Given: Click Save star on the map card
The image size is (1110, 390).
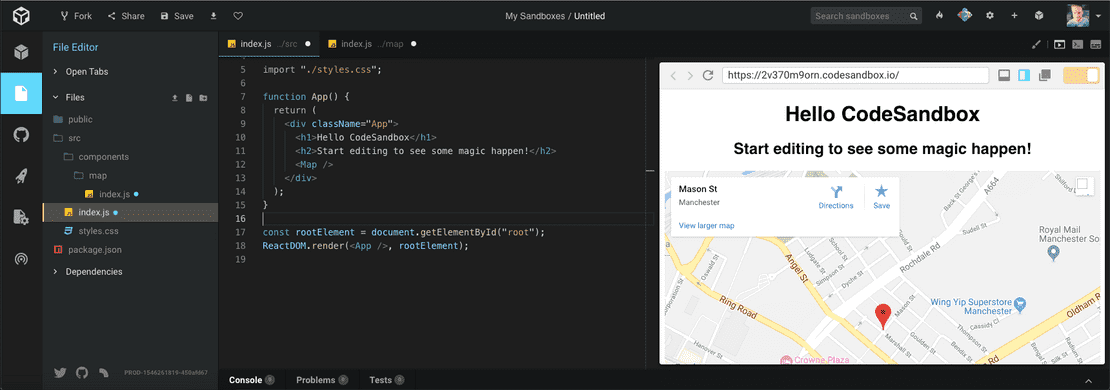Looking at the screenshot, I should pyautogui.click(x=881, y=197).
